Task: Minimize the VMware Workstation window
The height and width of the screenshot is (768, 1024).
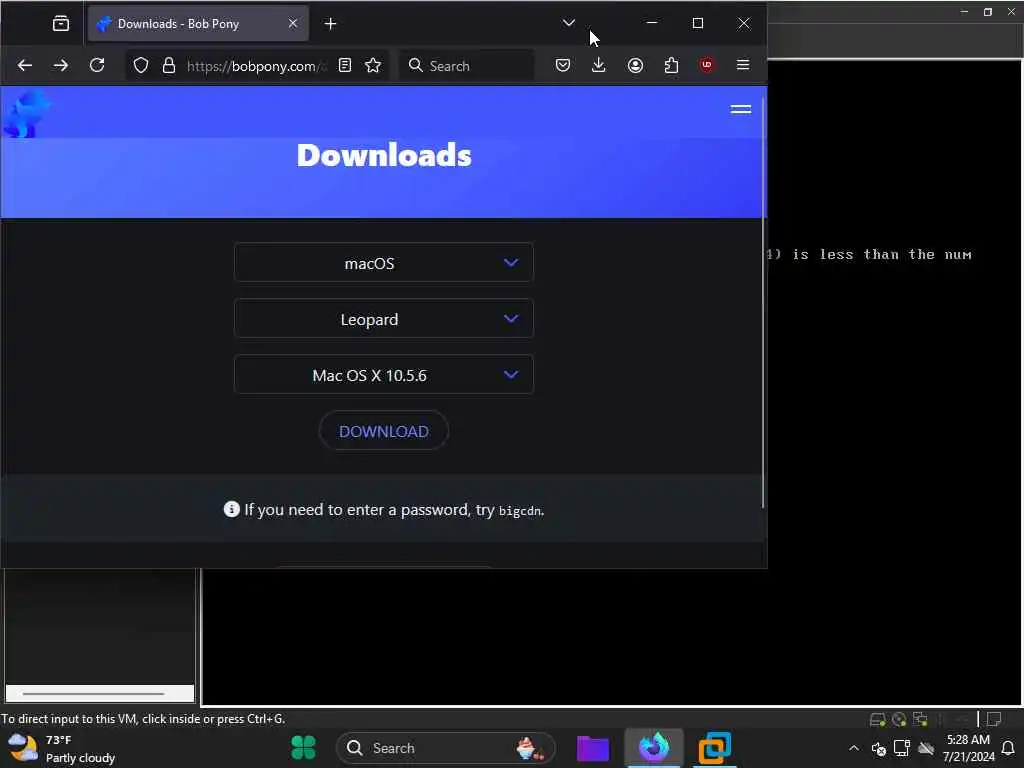Action: coord(964,12)
